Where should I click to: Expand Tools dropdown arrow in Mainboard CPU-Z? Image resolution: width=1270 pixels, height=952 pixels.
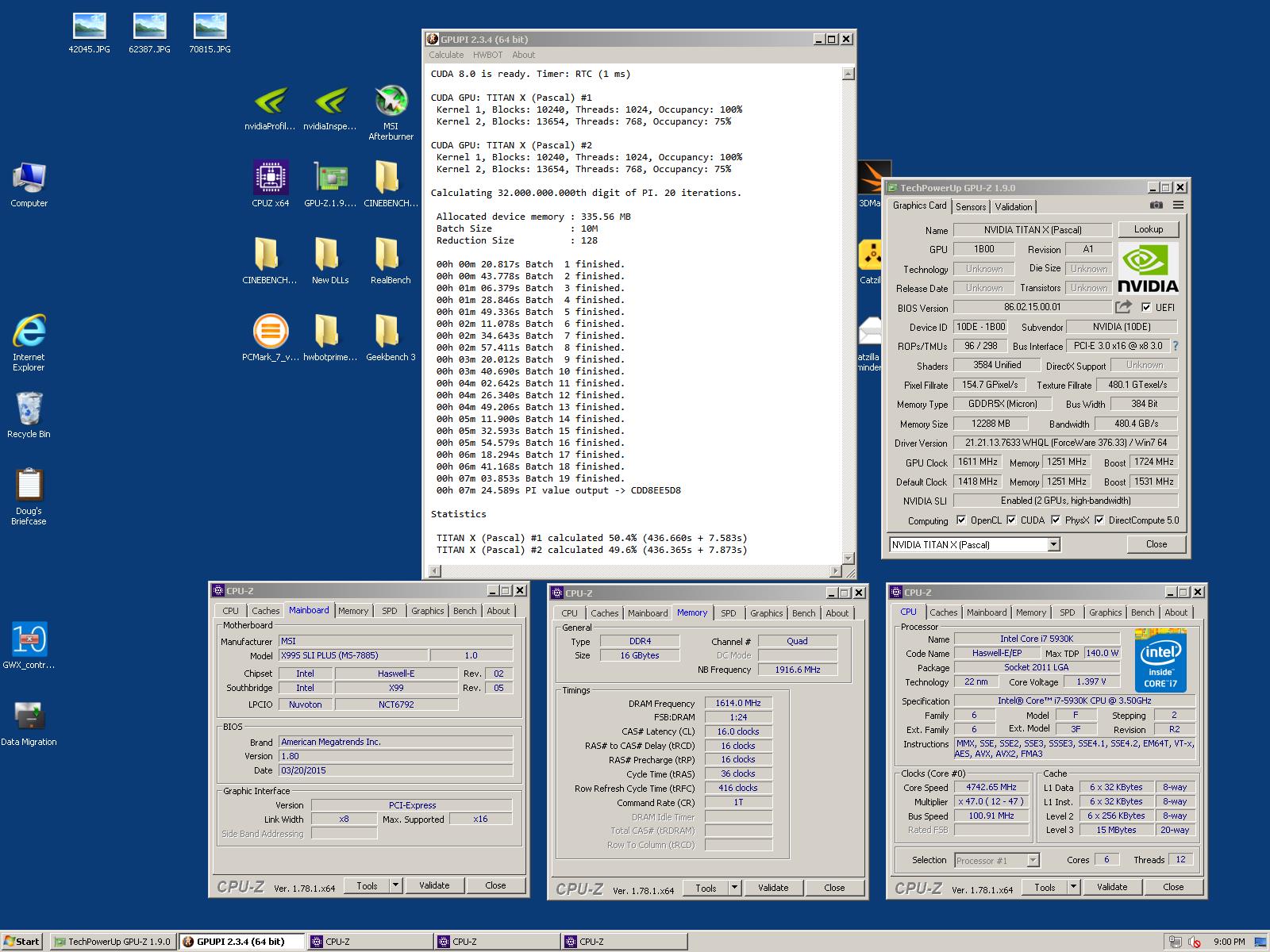(x=396, y=885)
